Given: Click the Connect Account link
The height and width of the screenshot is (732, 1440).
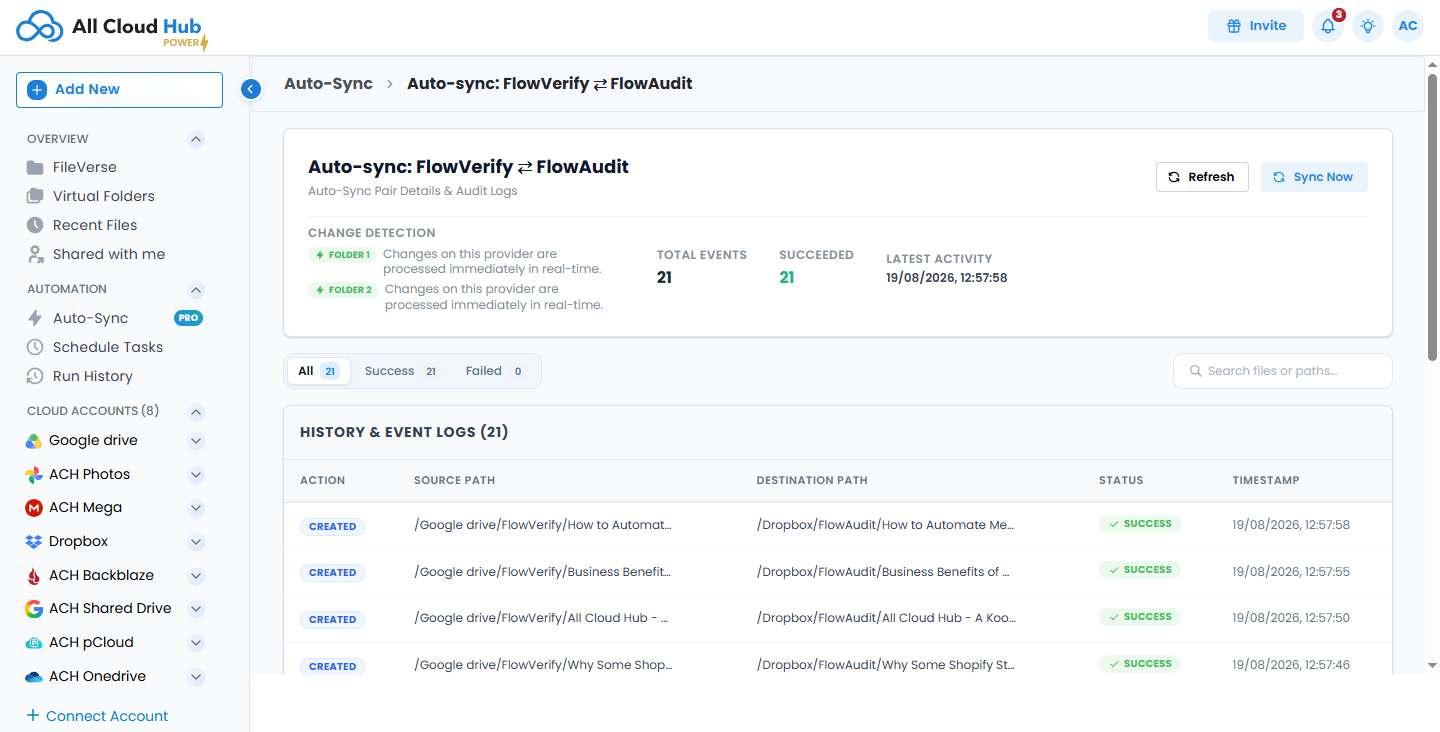Looking at the screenshot, I should point(97,716).
